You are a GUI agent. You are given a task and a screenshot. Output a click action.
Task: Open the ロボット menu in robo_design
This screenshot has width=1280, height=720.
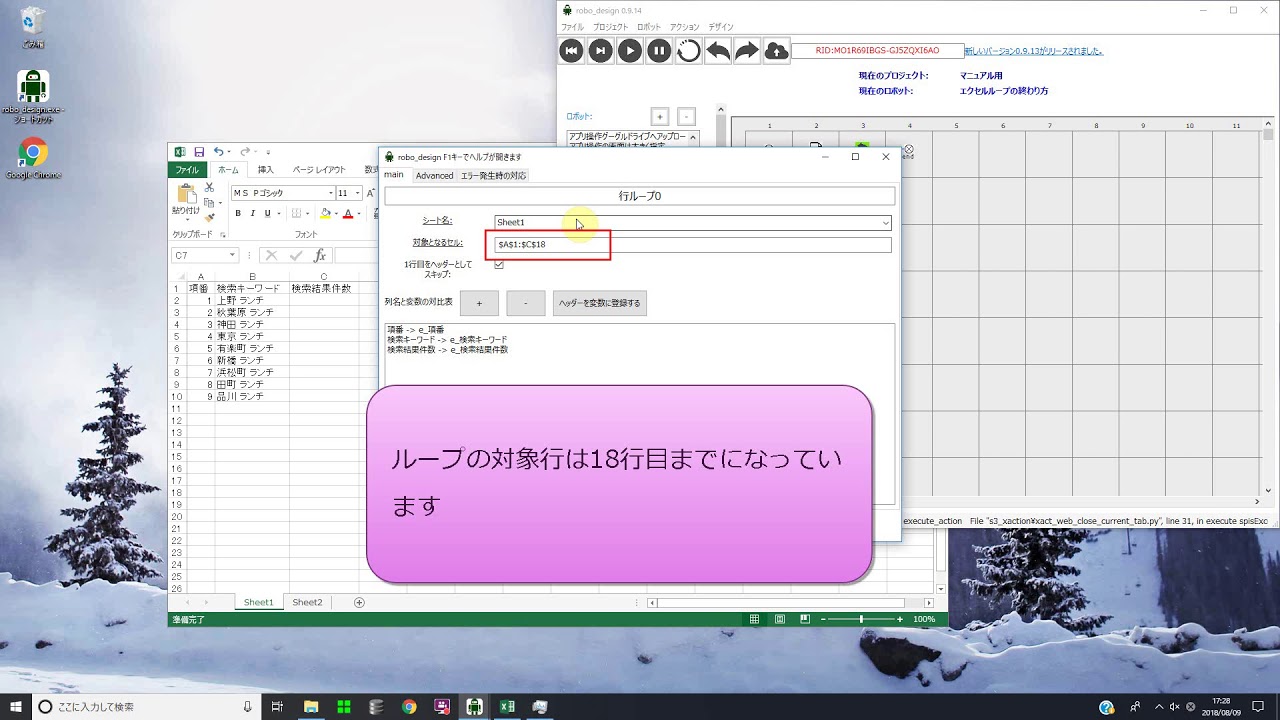tap(649, 27)
